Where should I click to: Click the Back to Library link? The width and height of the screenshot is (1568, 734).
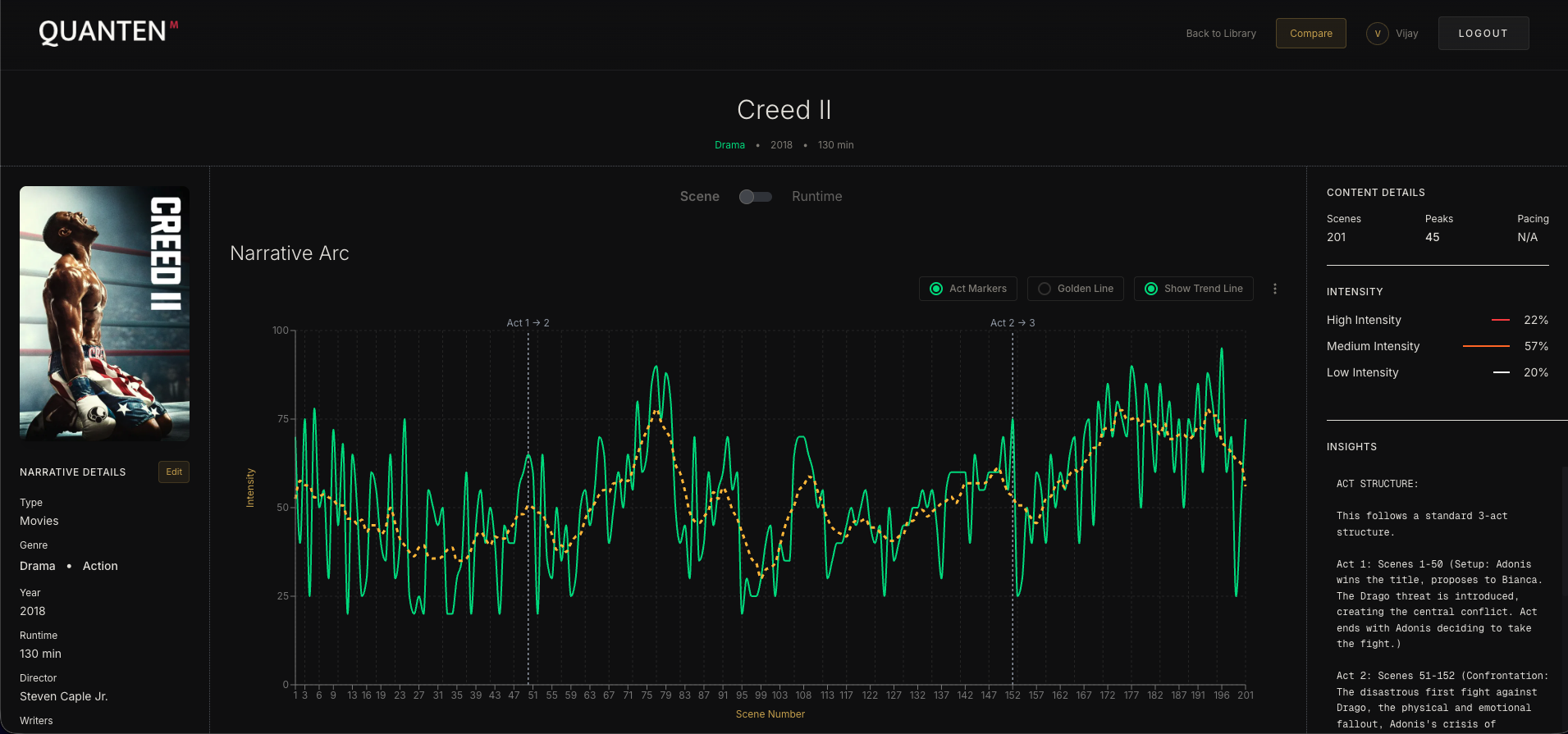1220,34
